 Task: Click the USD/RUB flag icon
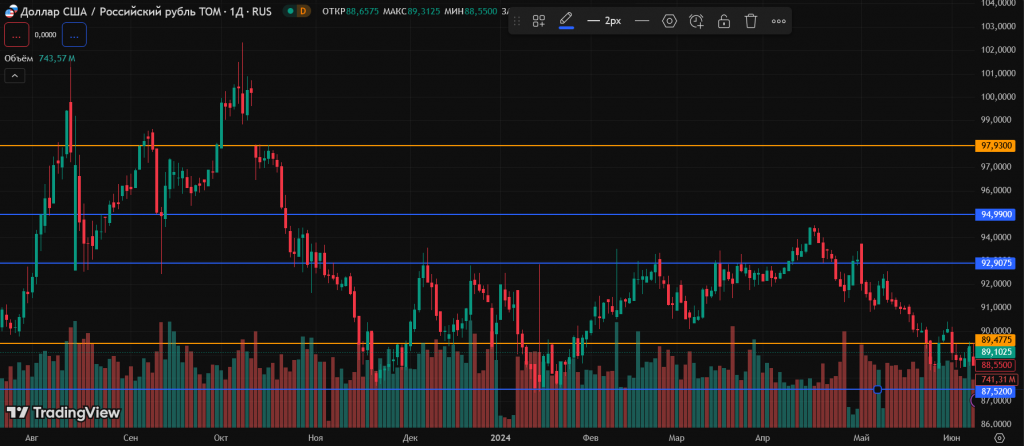pyautogui.click(x=10, y=10)
